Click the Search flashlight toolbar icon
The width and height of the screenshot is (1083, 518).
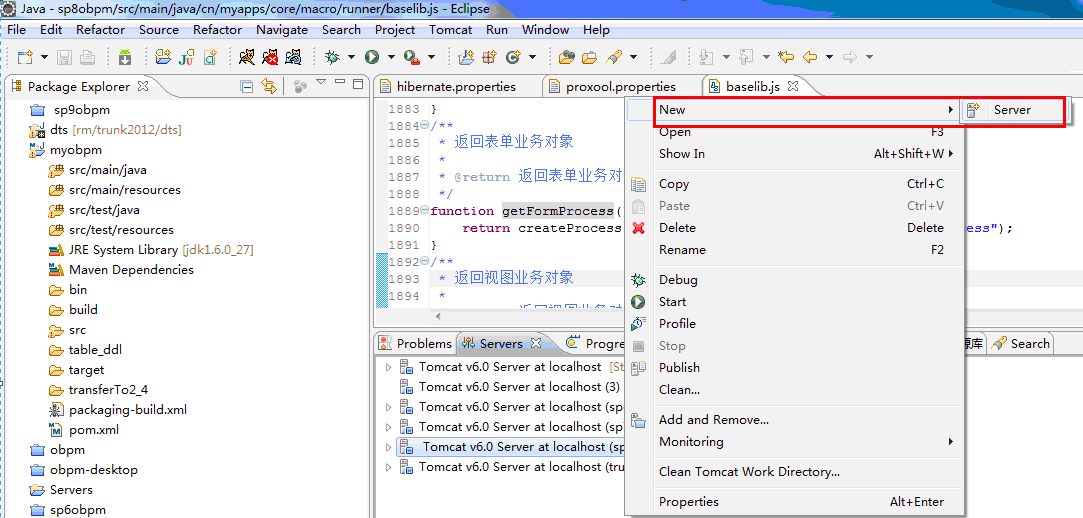point(613,57)
